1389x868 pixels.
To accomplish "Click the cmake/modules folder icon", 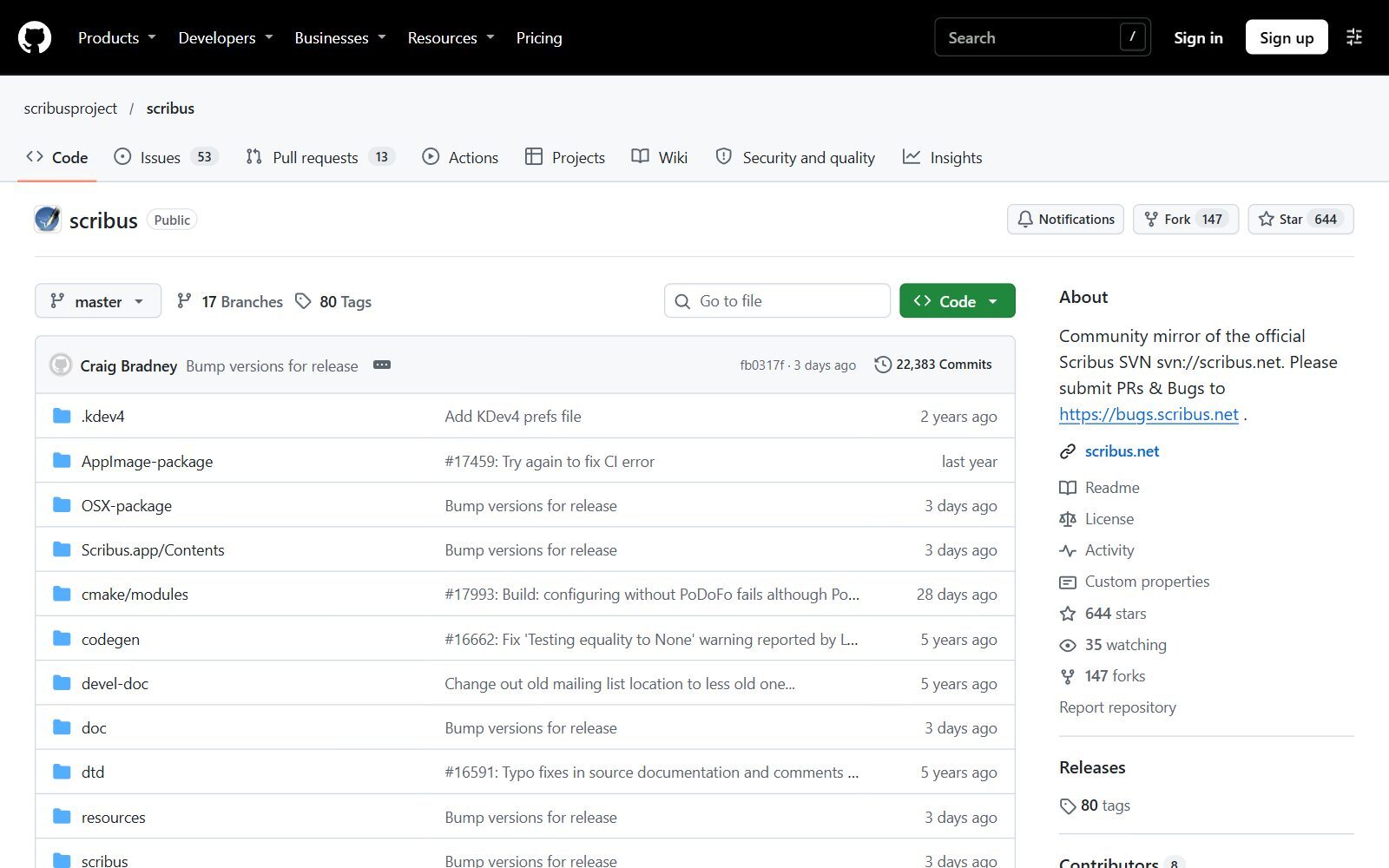I will click(x=62, y=594).
